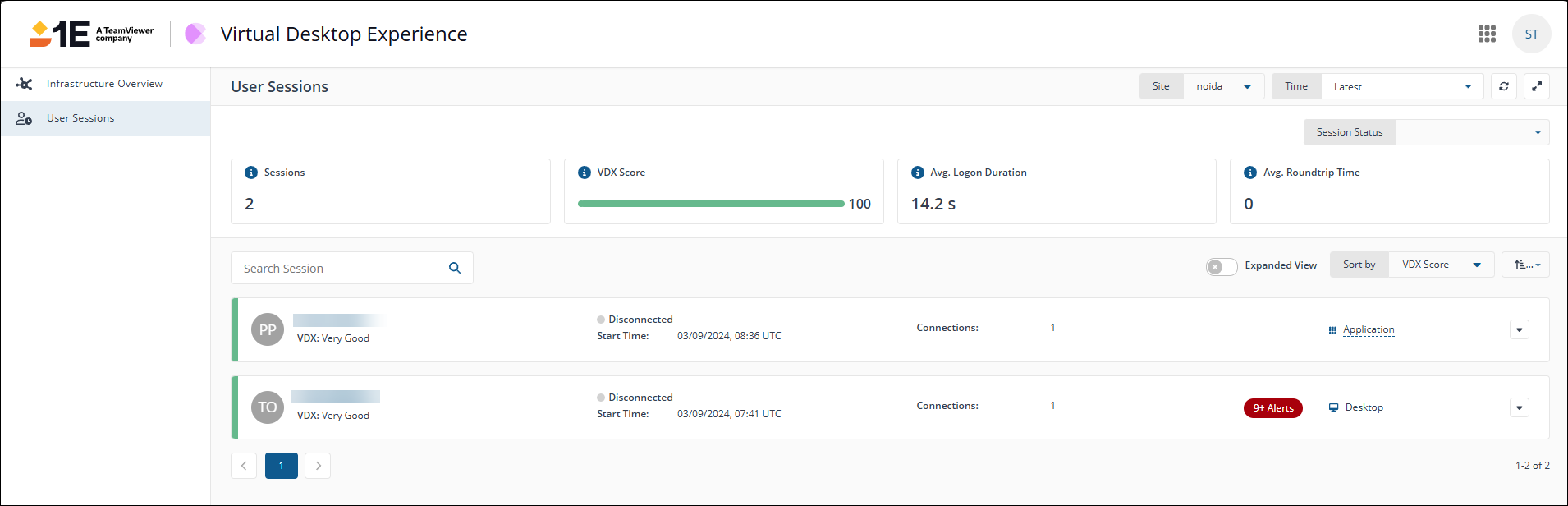Click the Application link
This screenshot has width=1568, height=506.
point(1368,329)
